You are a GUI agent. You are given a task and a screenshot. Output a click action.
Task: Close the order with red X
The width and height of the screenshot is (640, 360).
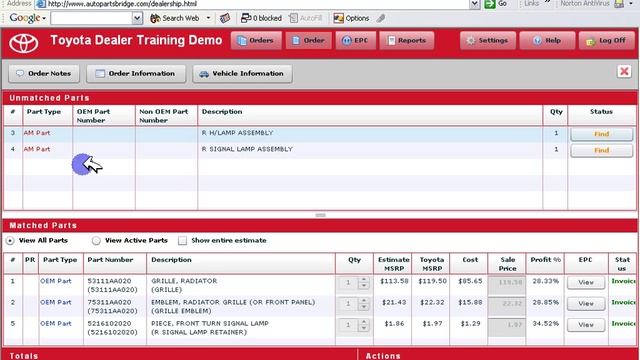tap(624, 71)
